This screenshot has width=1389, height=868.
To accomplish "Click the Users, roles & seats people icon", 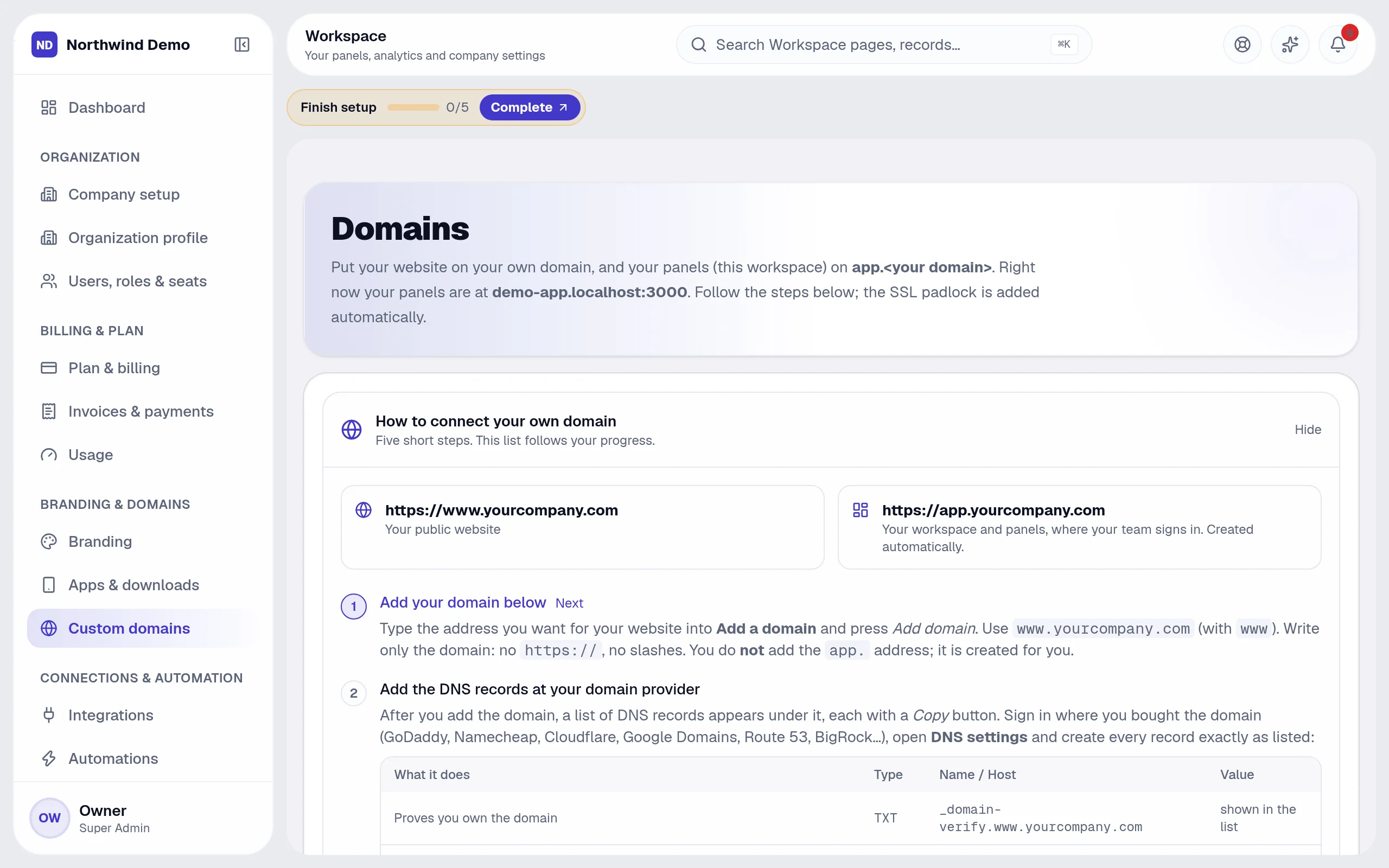I will (49, 280).
